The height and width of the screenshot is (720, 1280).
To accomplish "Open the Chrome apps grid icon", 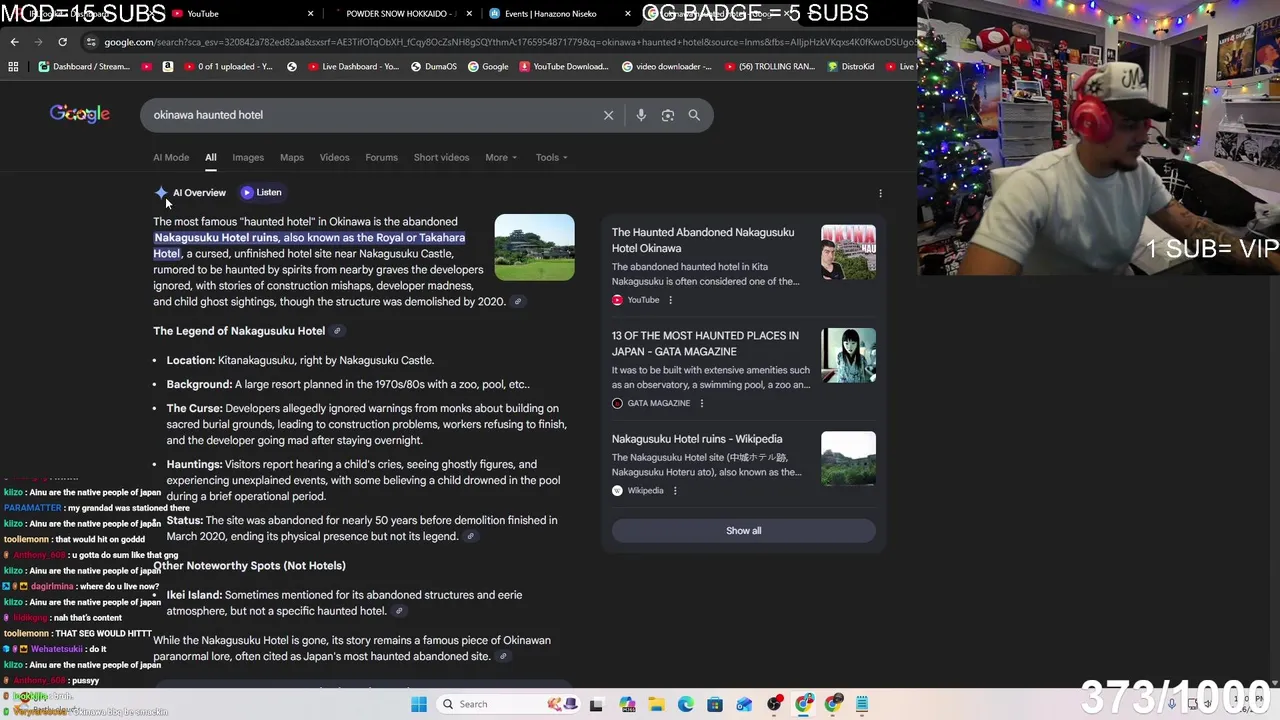I will click(x=13, y=67).
